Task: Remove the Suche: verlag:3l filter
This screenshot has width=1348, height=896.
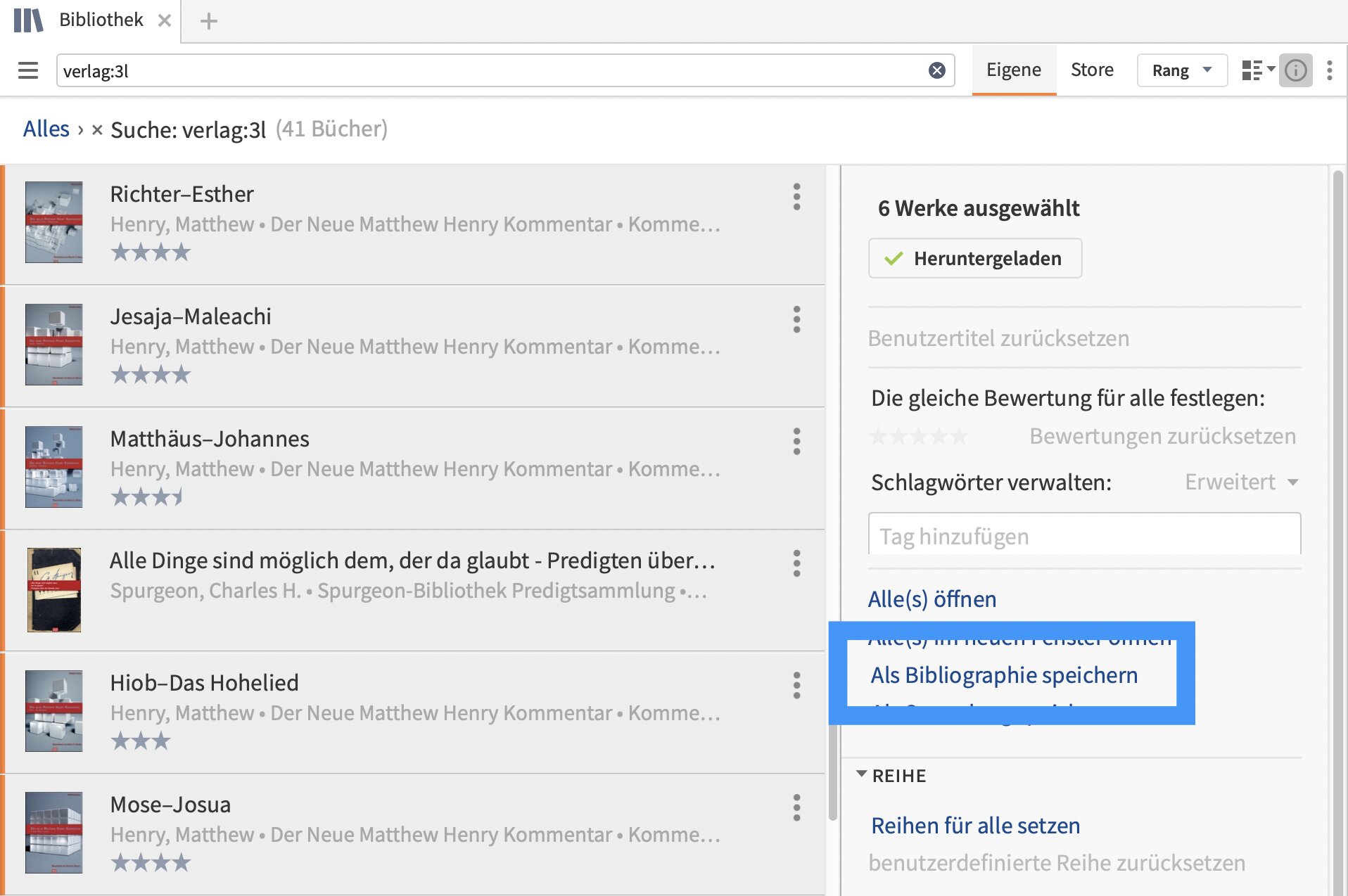Action: tap(97, 129)
